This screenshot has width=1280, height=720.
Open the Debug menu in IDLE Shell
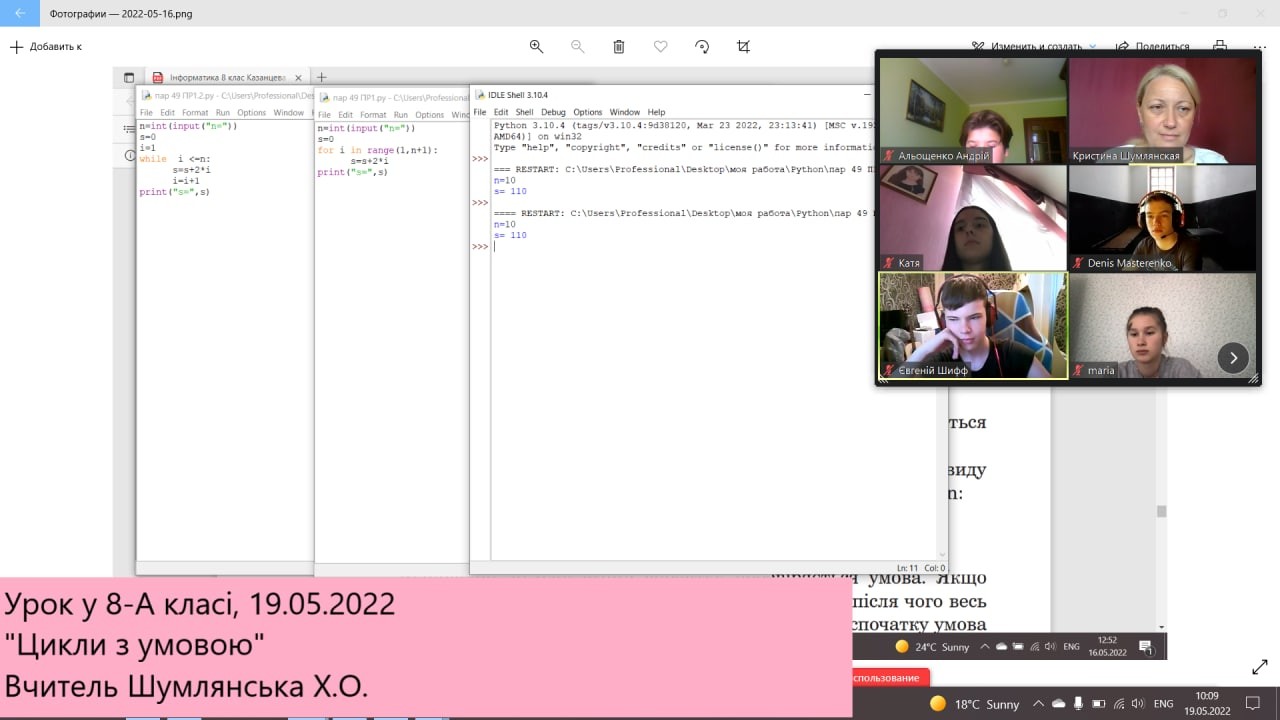(553, 112)
